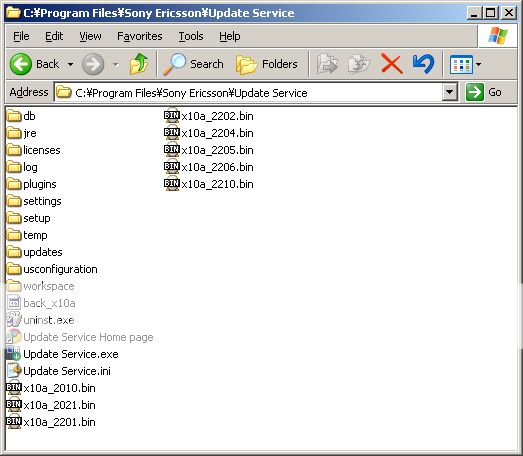Select the Update Service.exe icon
This screenshot has height=456, width=523.
[x=14, y=354]
